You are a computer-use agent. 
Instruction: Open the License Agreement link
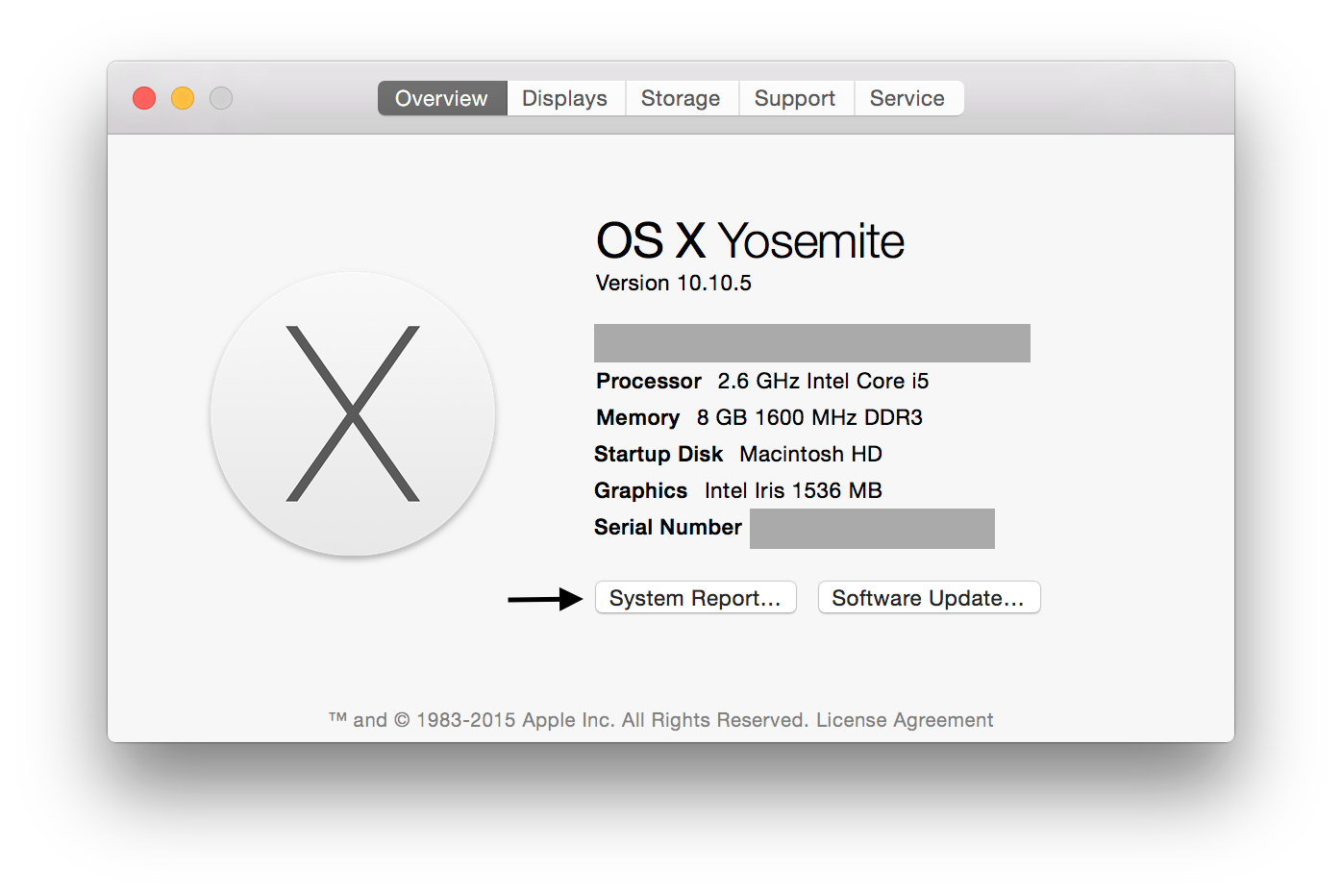point(905,720)
